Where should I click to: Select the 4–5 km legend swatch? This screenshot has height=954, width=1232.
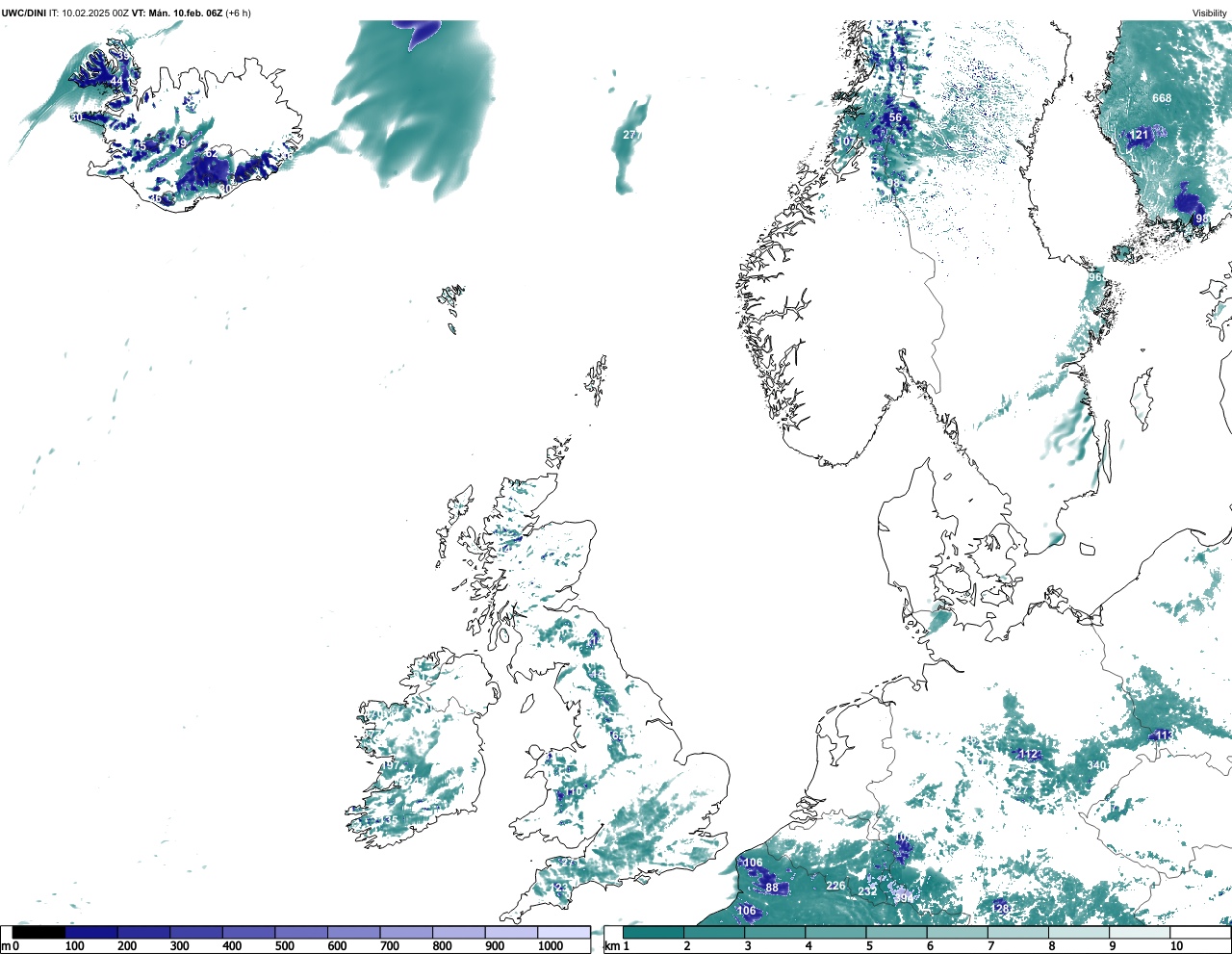835,932
